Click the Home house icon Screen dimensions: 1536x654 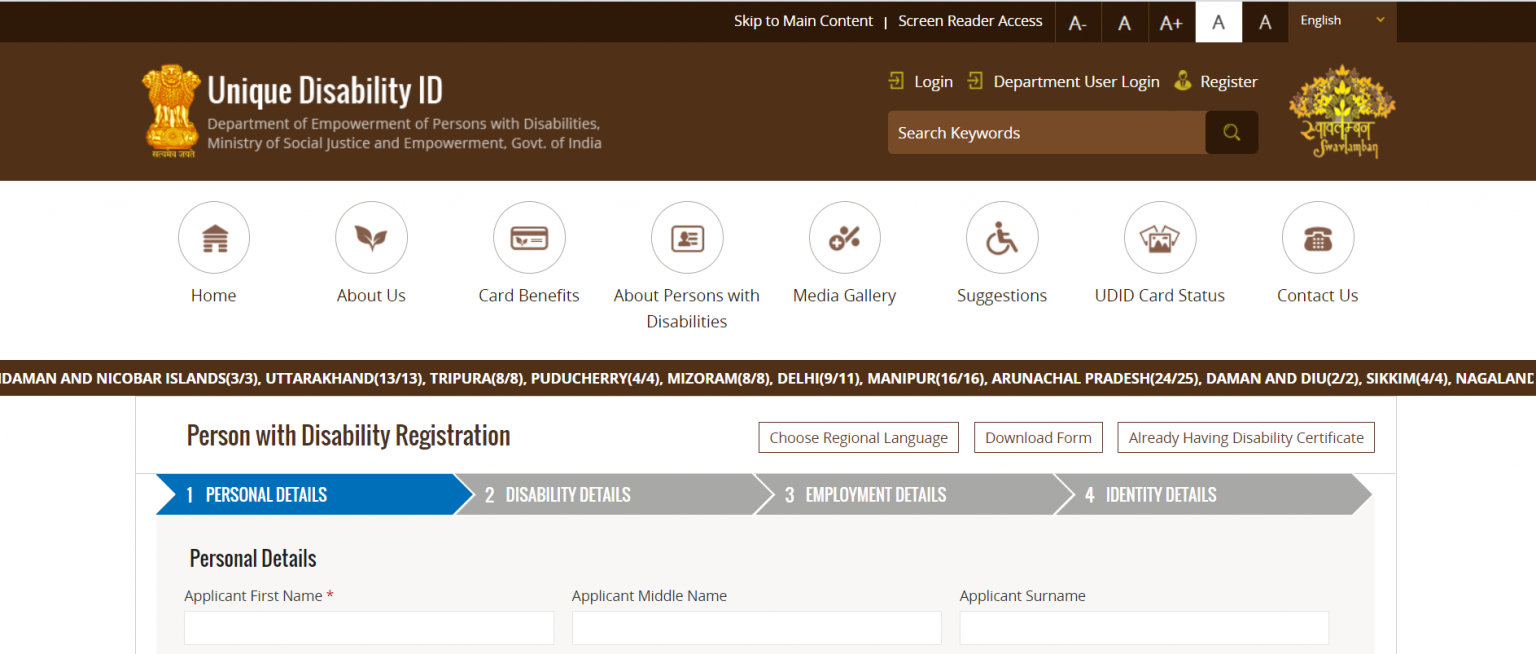[x=214, y=238]
